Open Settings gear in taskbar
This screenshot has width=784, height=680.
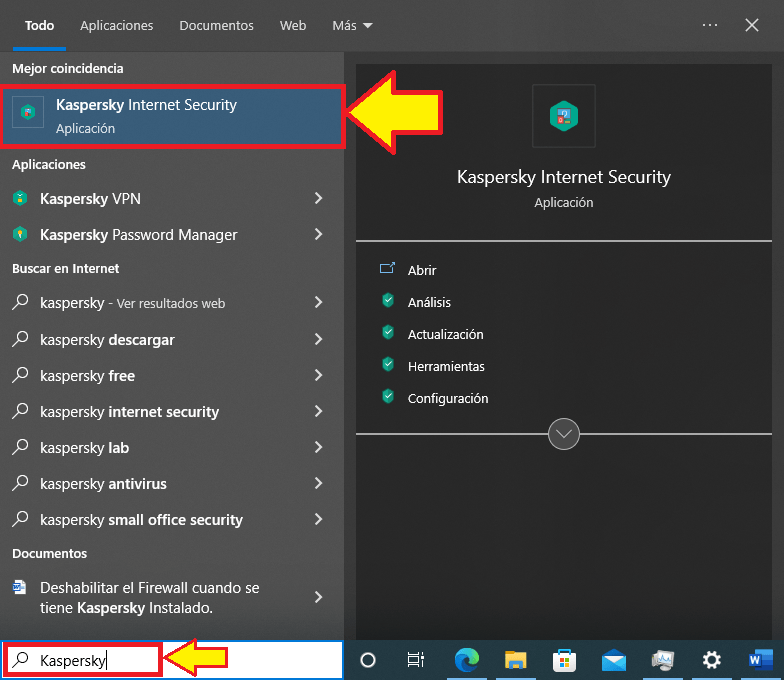pos(711,660)
